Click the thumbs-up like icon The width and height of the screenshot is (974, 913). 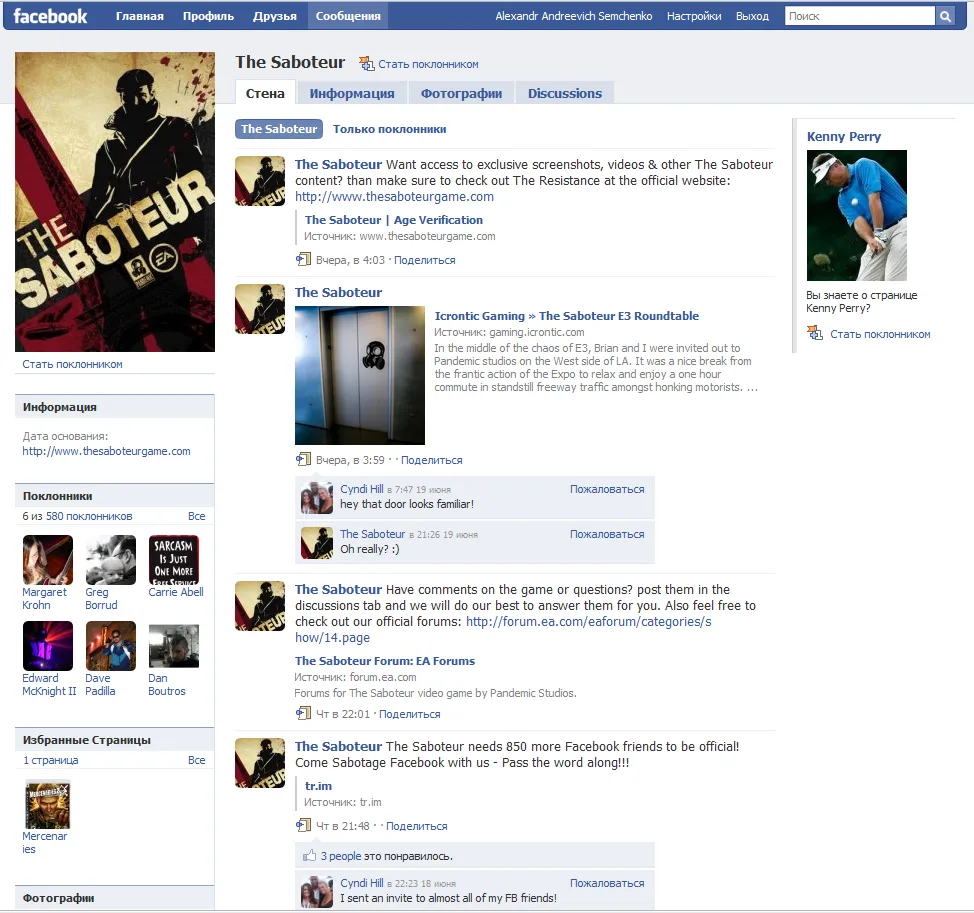coord(309,856)
